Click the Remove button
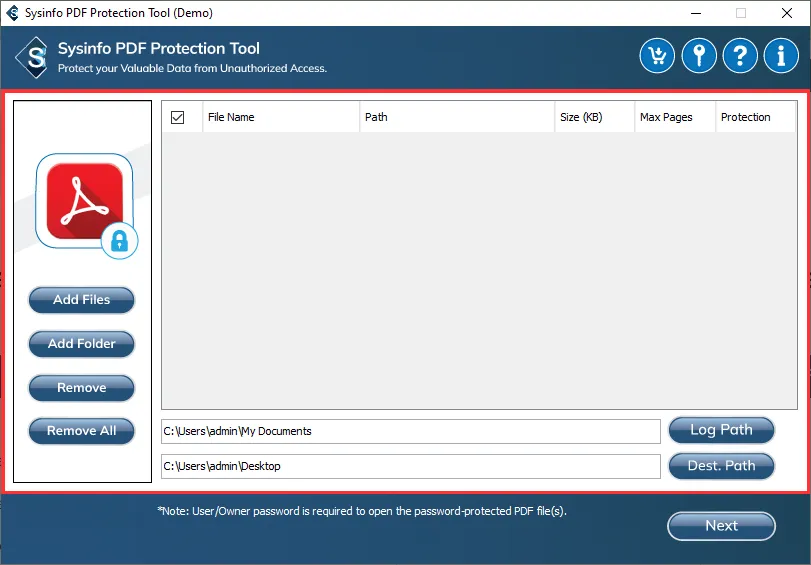 click(82, 388)
